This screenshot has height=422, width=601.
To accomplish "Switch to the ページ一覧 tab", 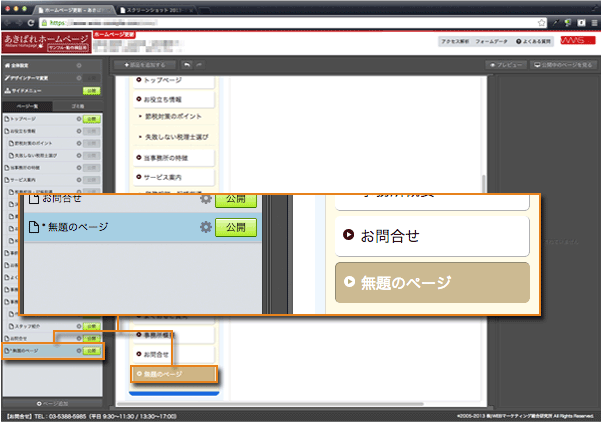I will (x=29, y=105).
